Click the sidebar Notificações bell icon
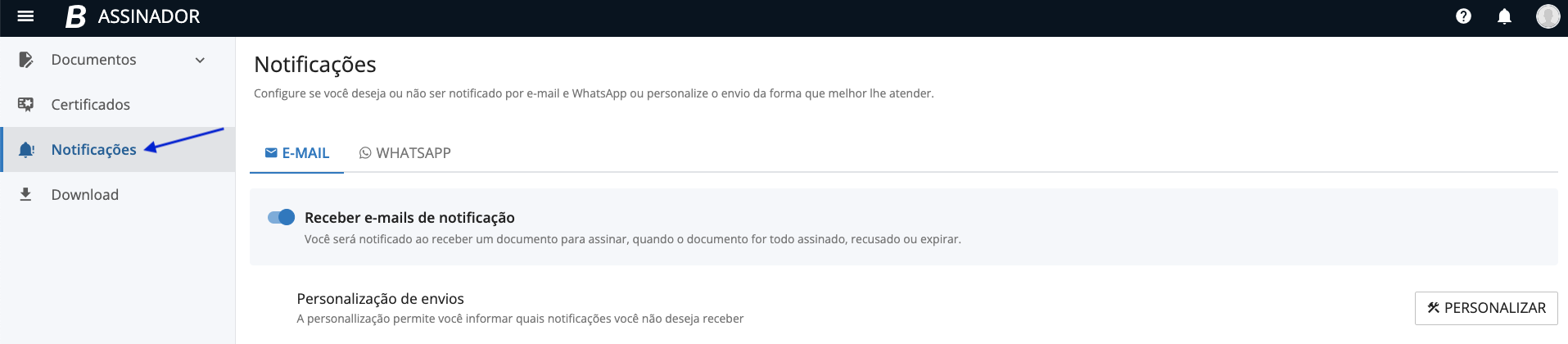This screenshot has height=344, width=1568. [x=26, y=150]
